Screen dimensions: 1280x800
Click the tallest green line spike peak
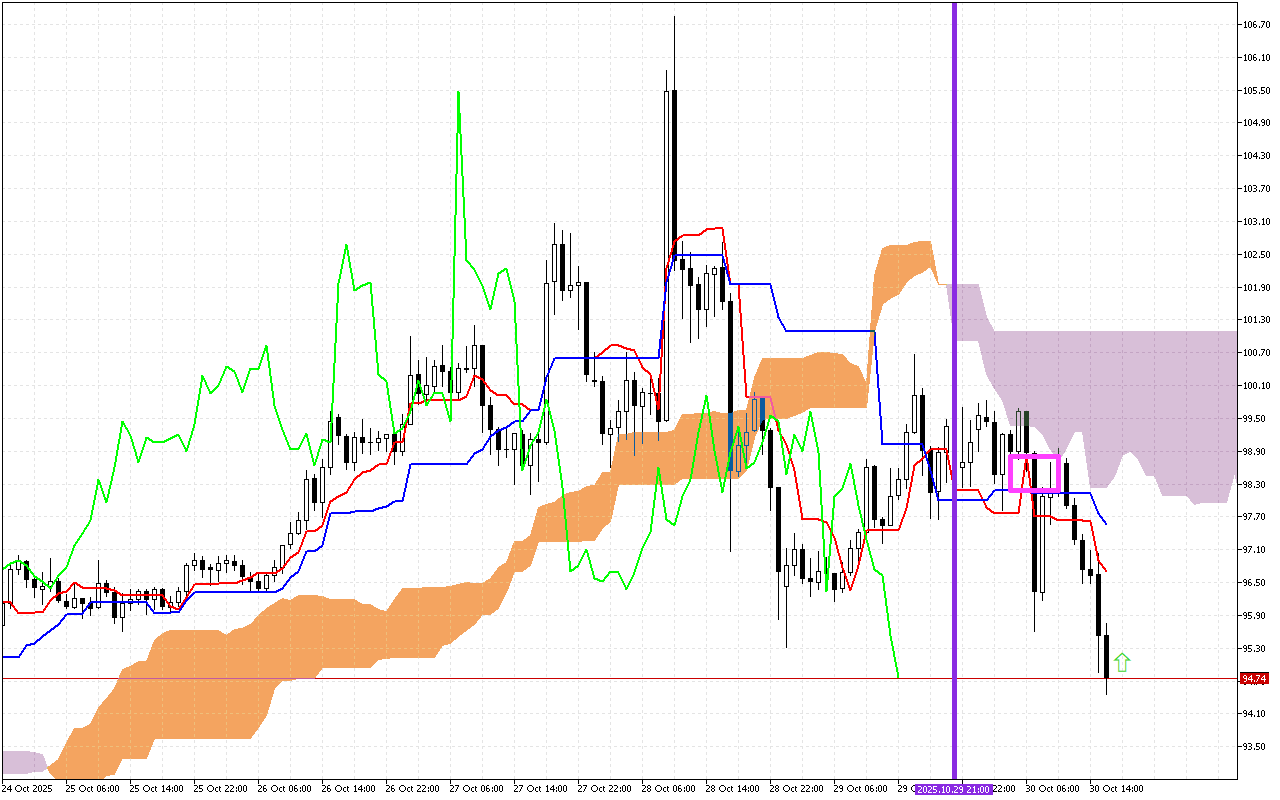[x=458, y=94]
